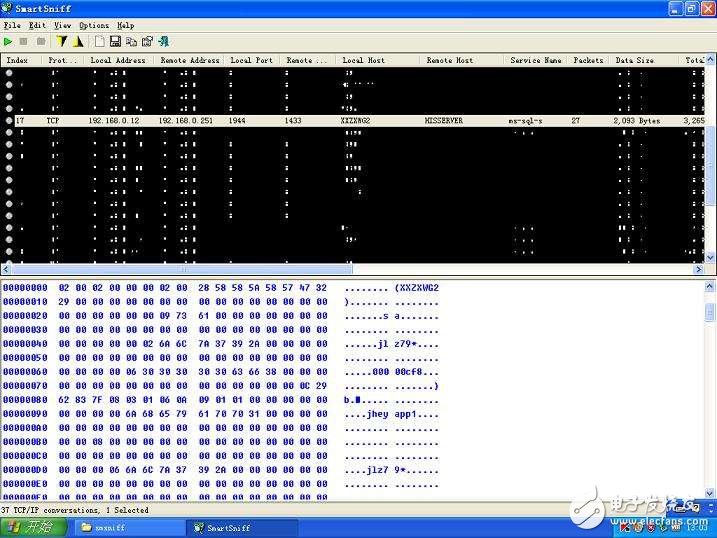Click the blank page clear icon
The width and height of the screenshot is (717, 538).
point(100,41)
